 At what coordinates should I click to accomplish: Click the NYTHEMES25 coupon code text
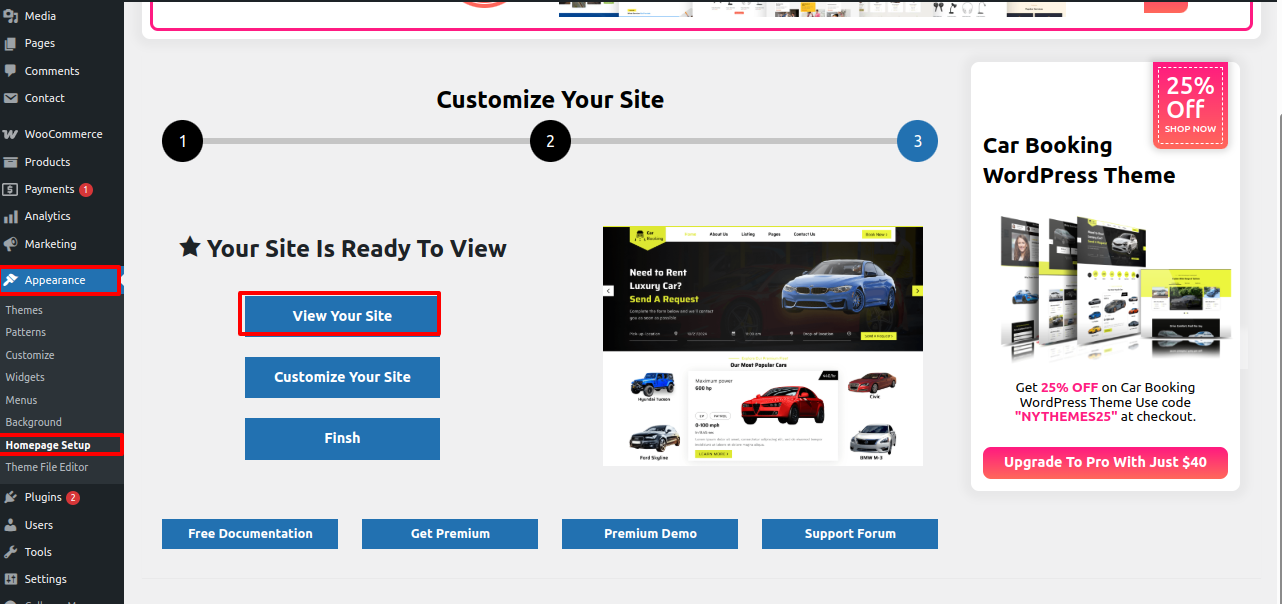[x=1066, y=416]
